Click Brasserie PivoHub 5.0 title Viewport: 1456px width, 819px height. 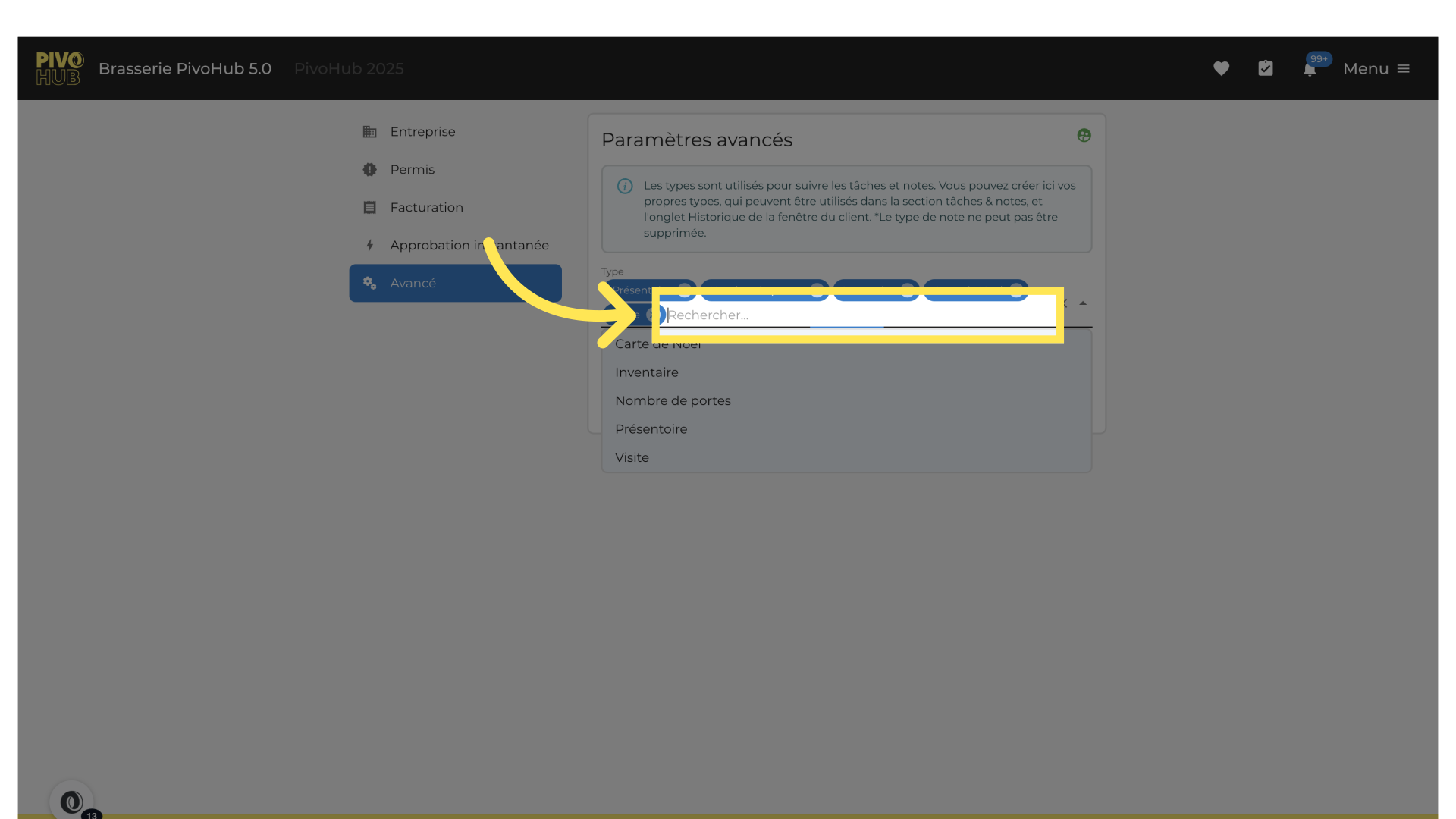[x=184, y=68]
